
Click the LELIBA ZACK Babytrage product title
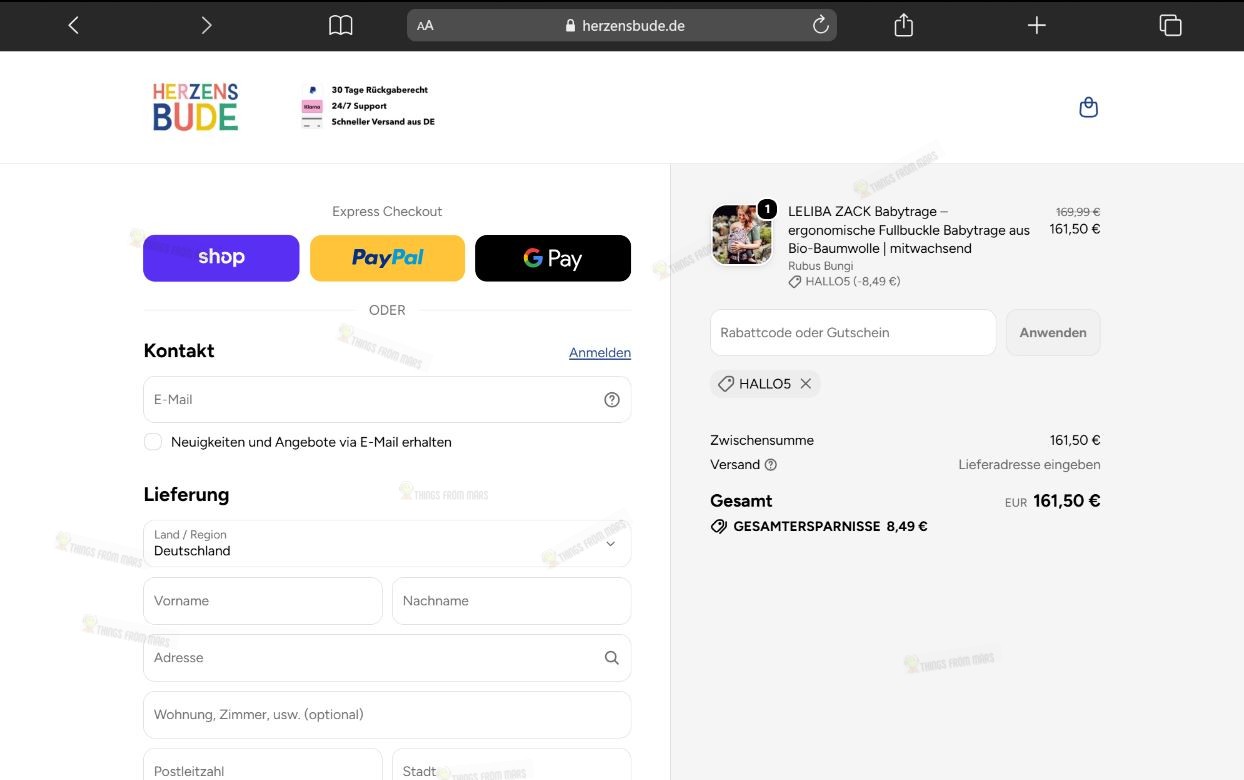[909, 230]
